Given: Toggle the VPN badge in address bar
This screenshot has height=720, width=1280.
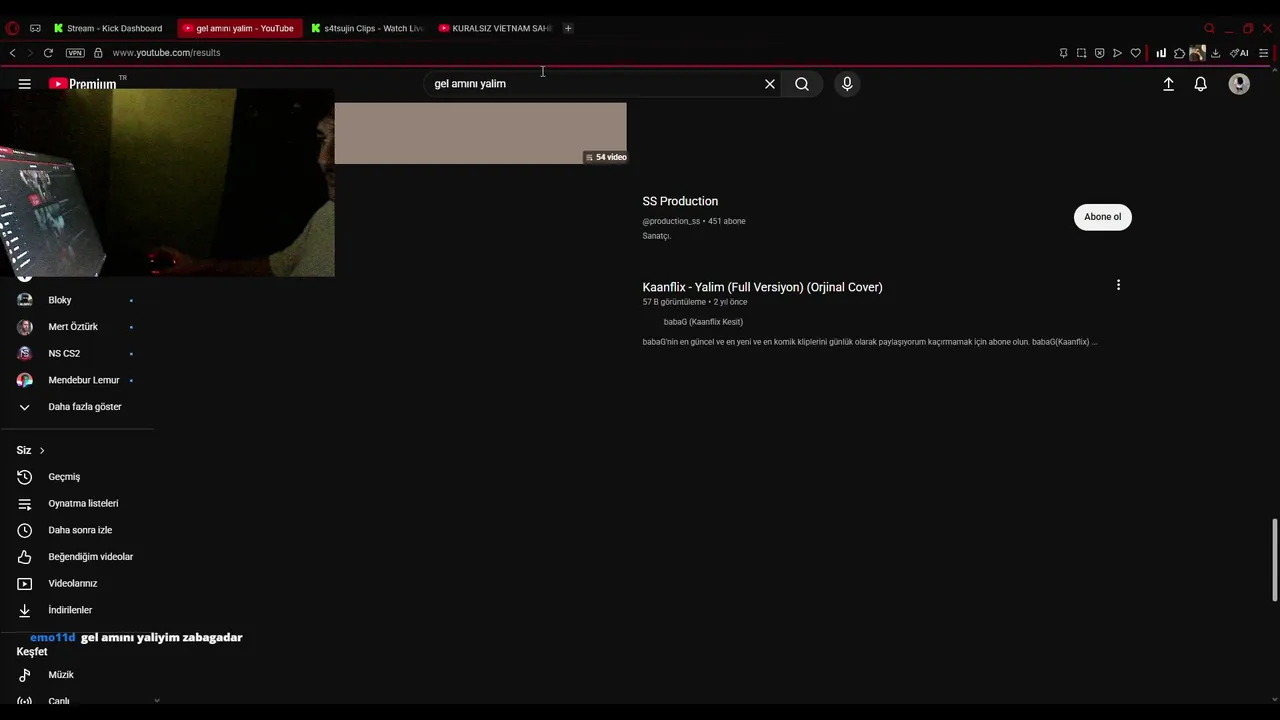Looking at the screenshot, I should (75, 53).
